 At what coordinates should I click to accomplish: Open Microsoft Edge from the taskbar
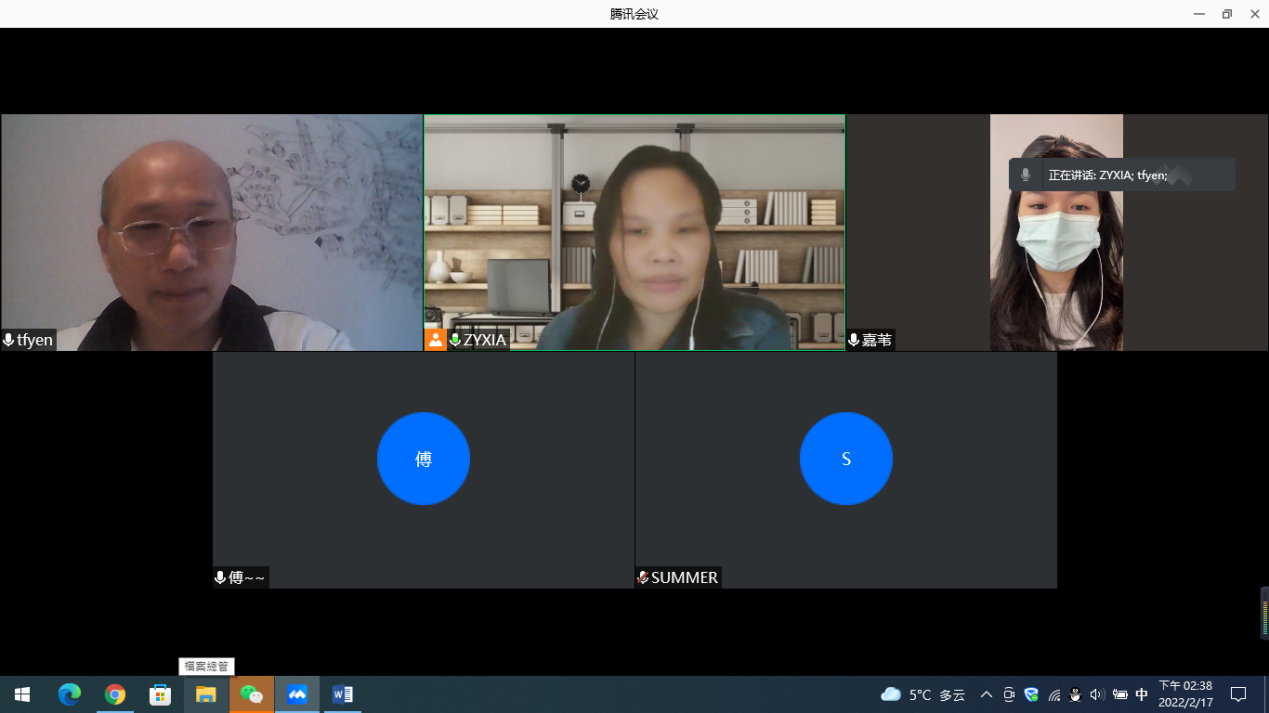click(69, 695)
